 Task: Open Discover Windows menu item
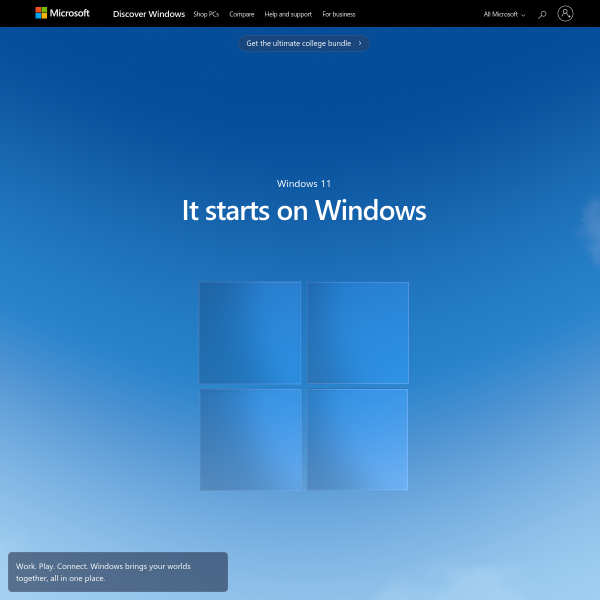tap(149, 14)
